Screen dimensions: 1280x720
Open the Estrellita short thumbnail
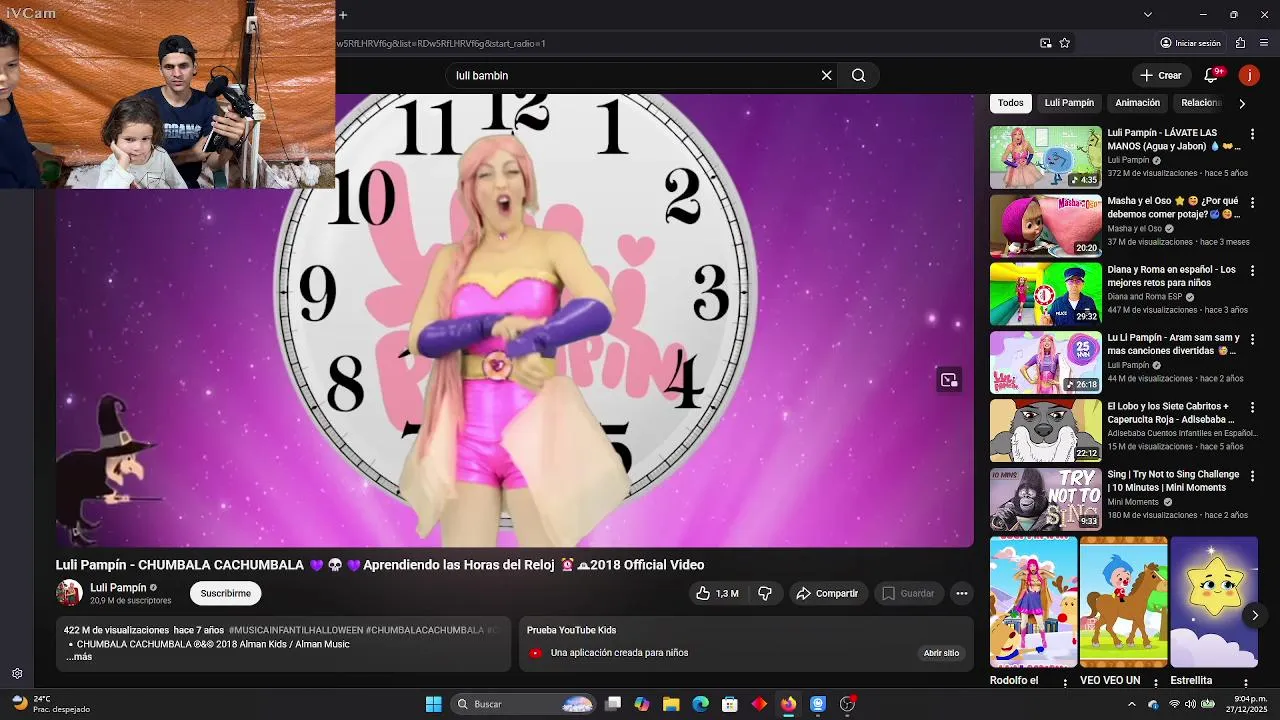(x=1214, y=602)
